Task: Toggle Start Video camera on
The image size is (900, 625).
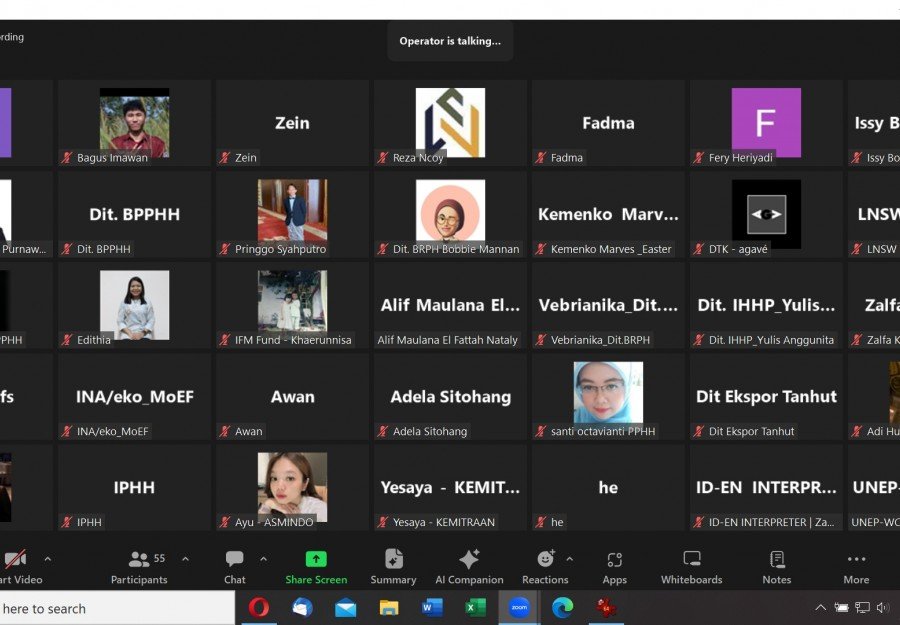Action: tap(16, 566)
